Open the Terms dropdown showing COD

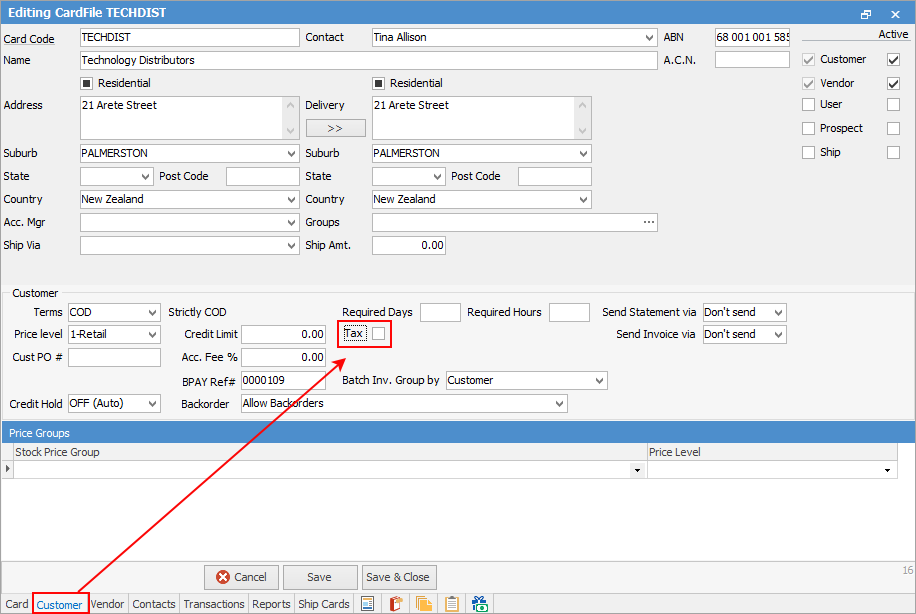click(151, 312)
